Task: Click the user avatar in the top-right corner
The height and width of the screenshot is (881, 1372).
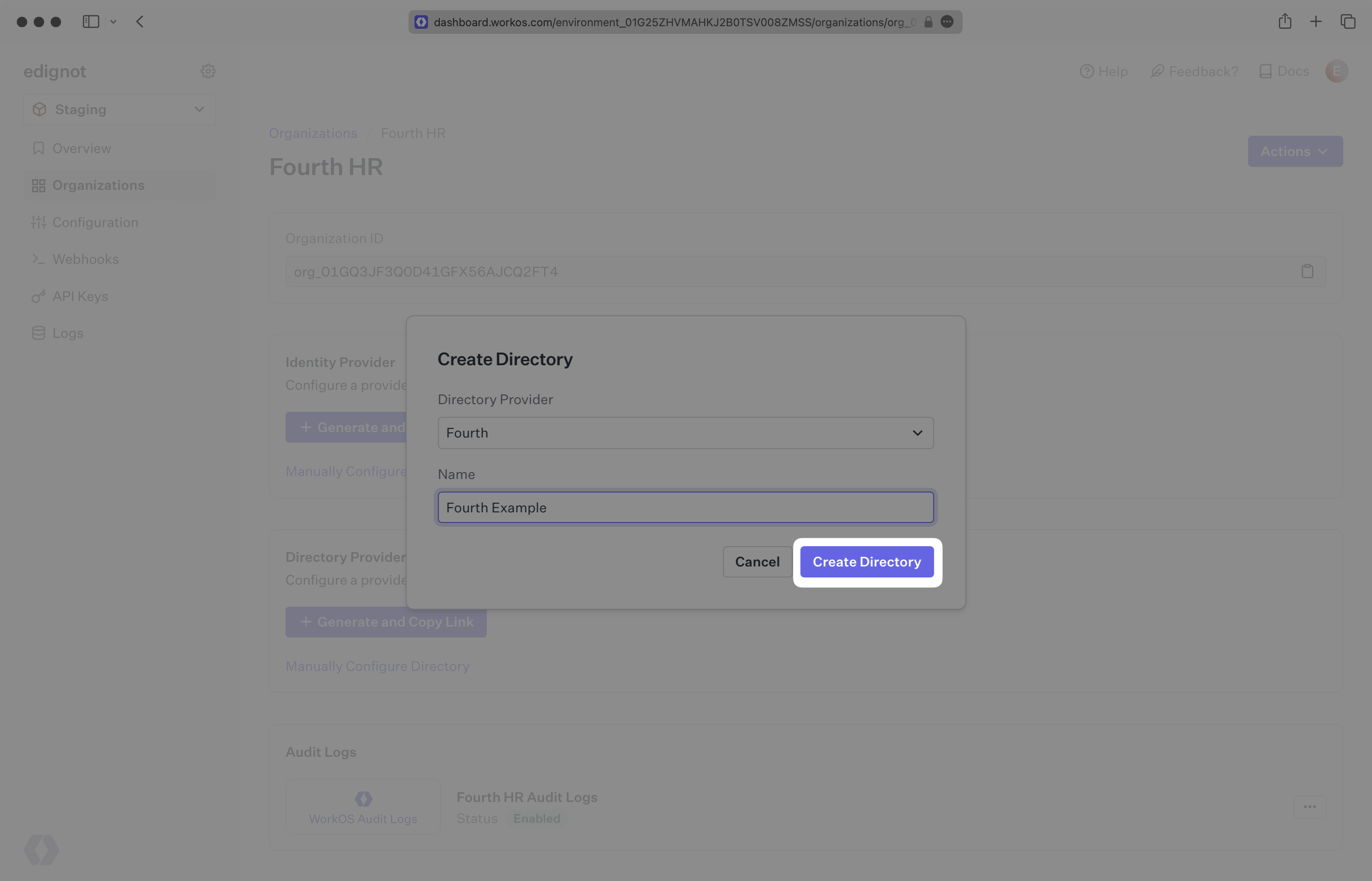Action: [x=1336, y=71]
